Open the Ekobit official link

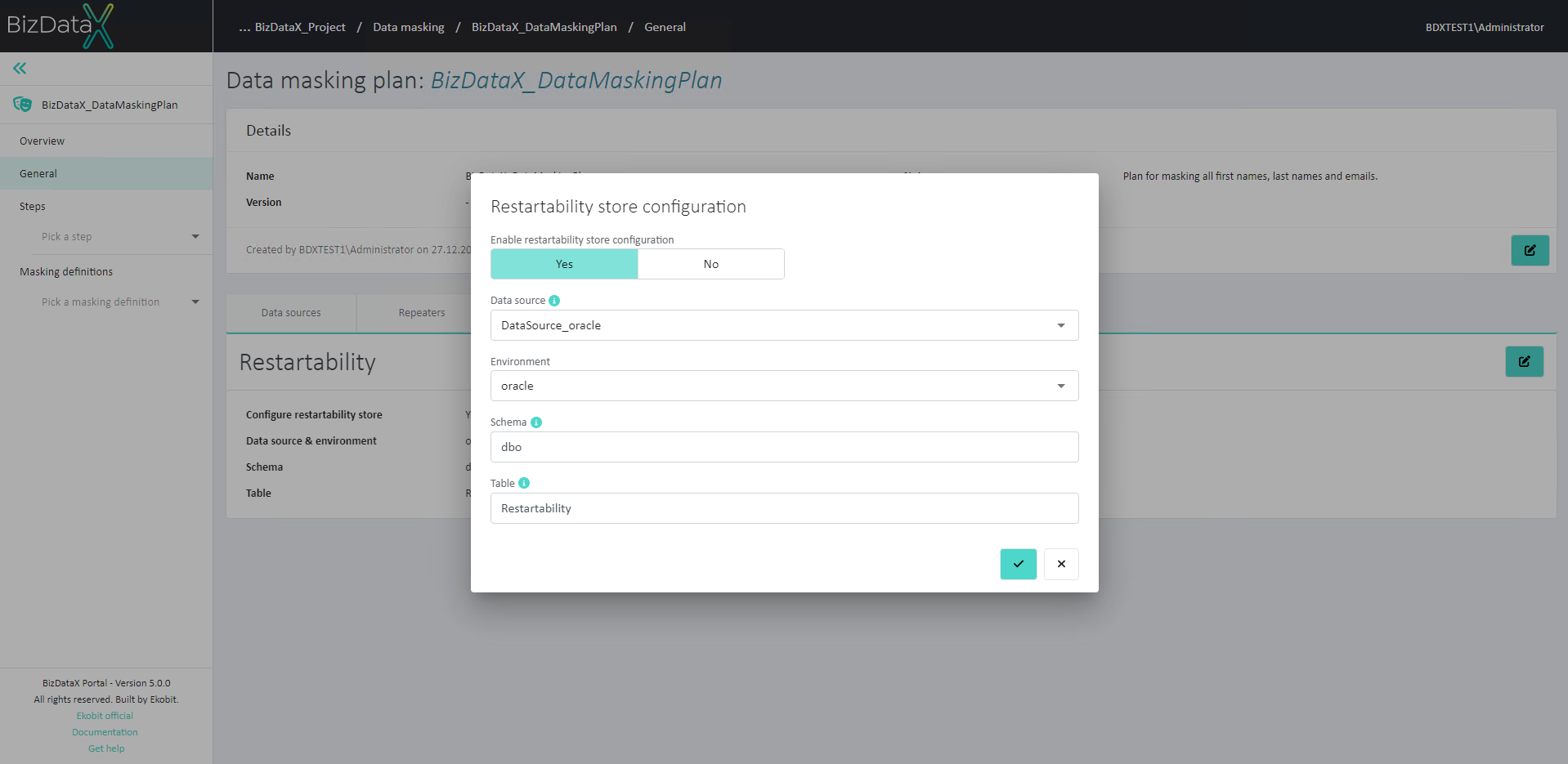105,716
